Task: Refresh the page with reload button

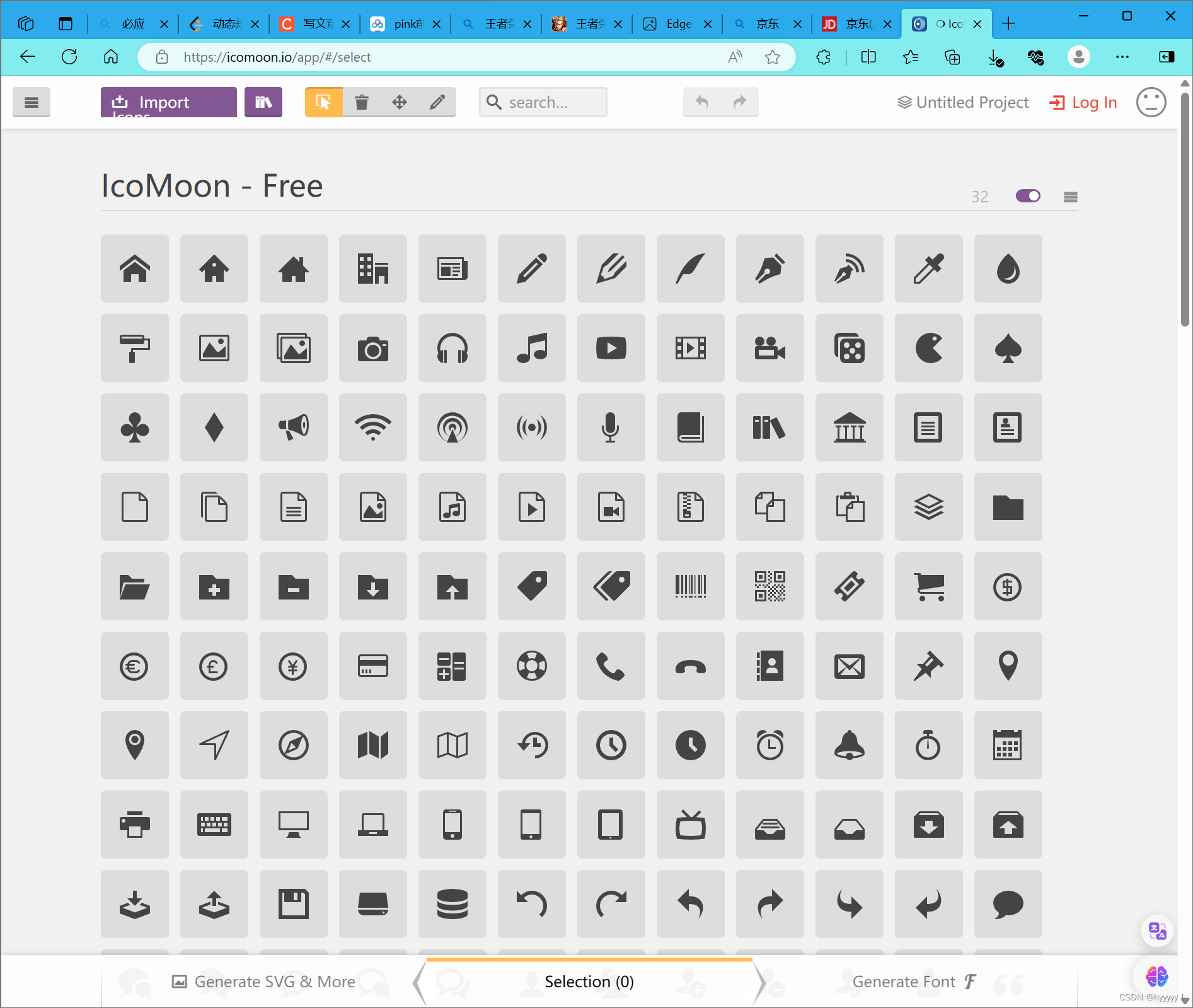Action: click(69, 57)
